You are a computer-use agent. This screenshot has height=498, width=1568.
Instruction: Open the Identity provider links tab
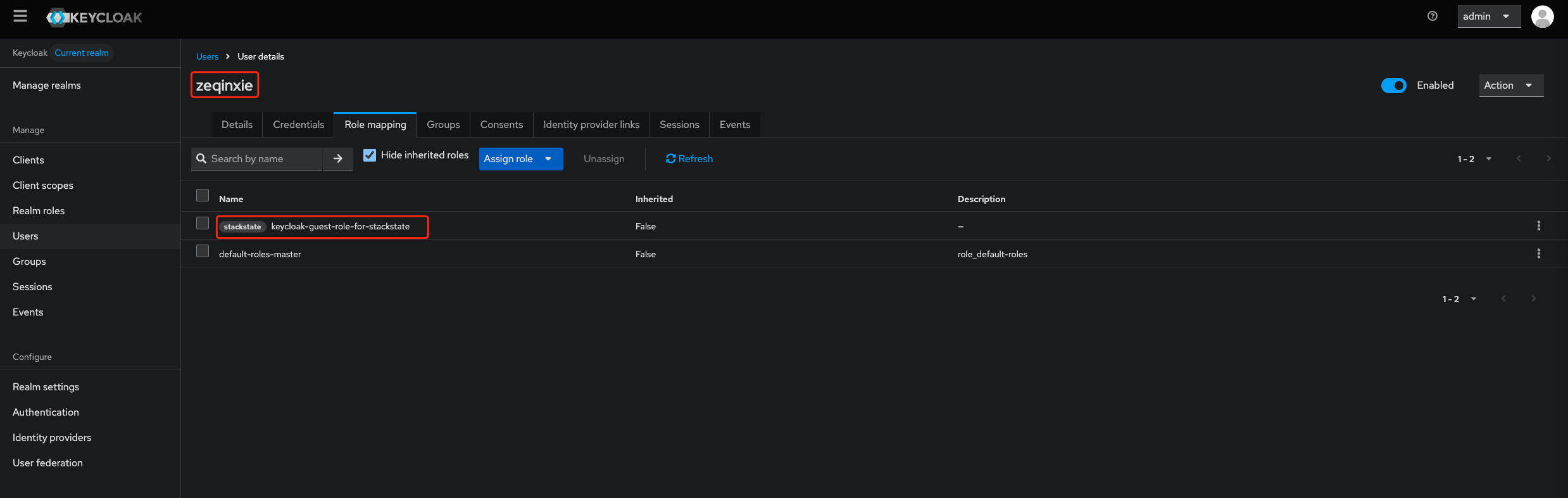coord(591,125)
